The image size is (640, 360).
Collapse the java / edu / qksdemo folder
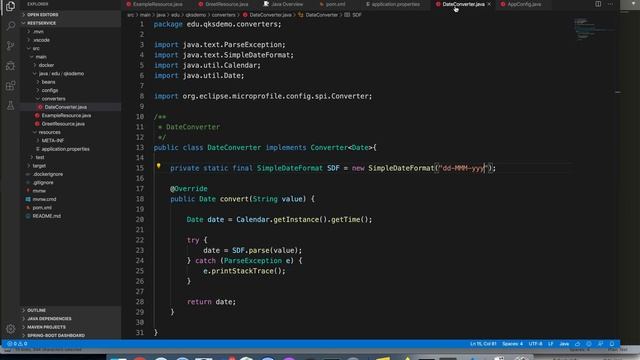pyautogui.click(x=61, y=73)
